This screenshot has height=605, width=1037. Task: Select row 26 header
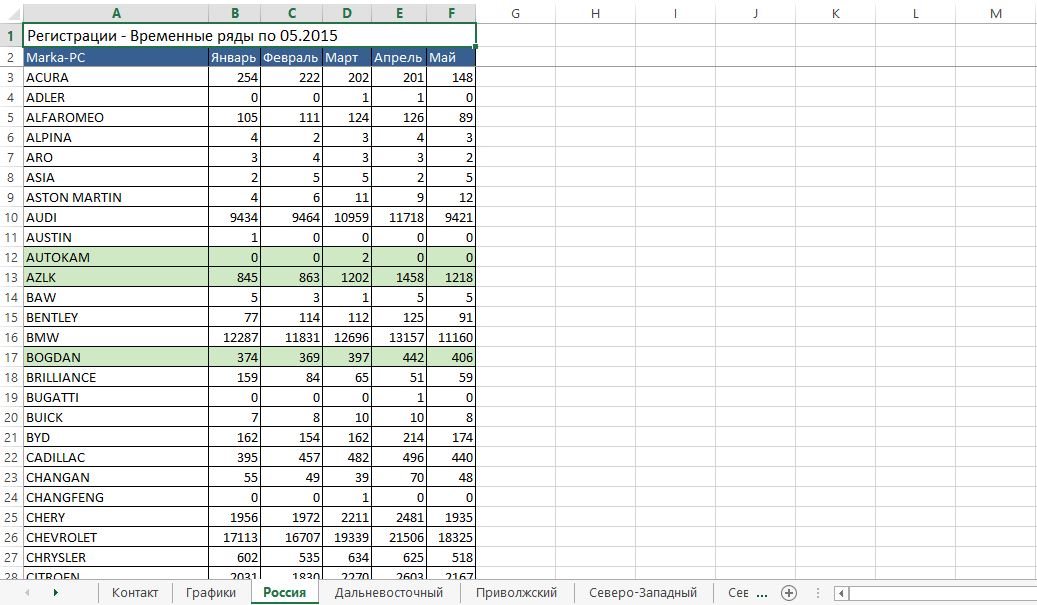pos(11,538)
